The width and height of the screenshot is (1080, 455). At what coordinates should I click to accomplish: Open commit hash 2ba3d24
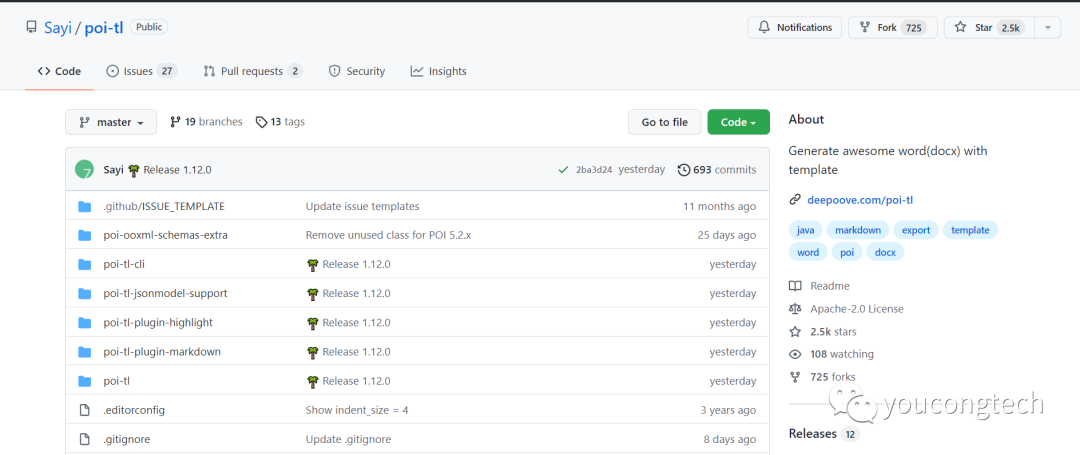[594, 170]
